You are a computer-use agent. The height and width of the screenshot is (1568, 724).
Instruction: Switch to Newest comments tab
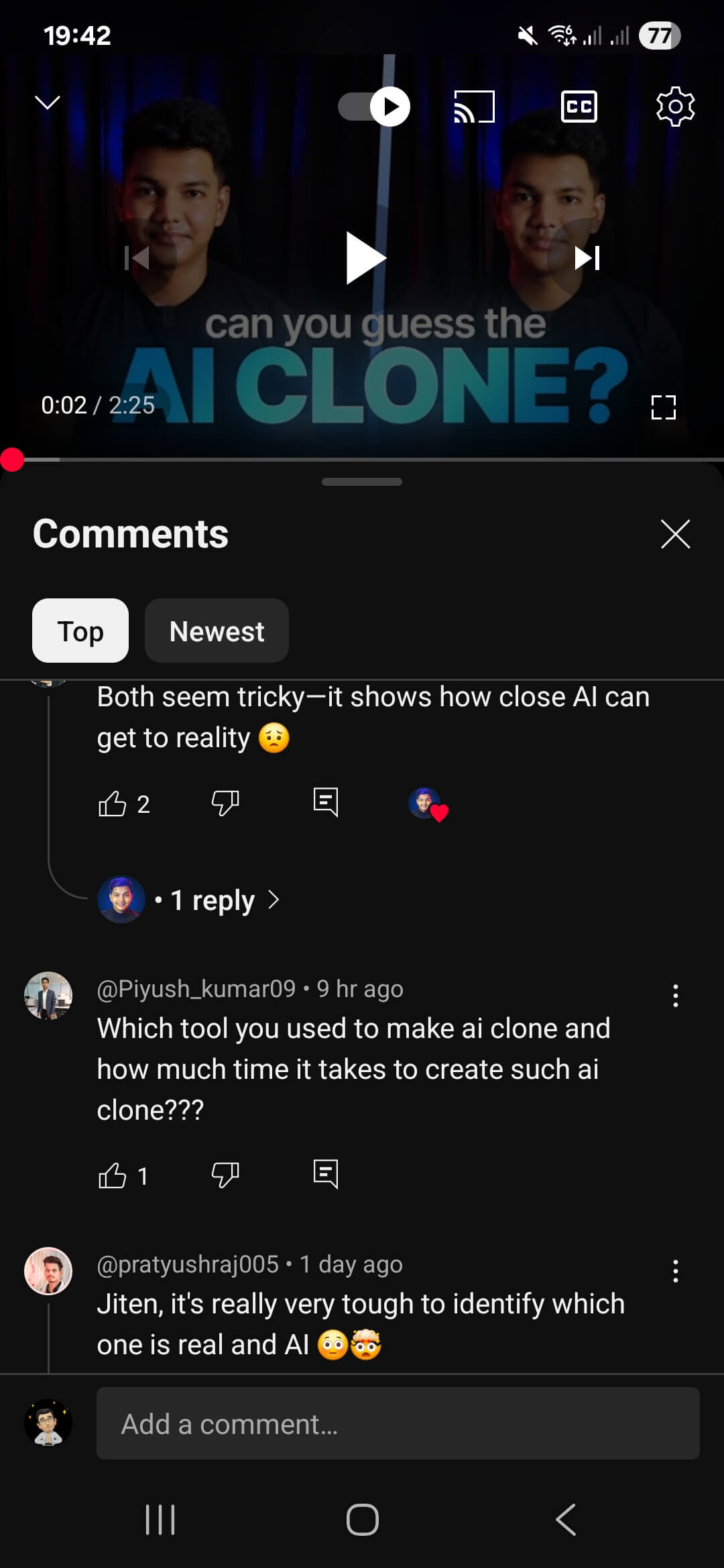pyautogui.click(x=217, y=631)
